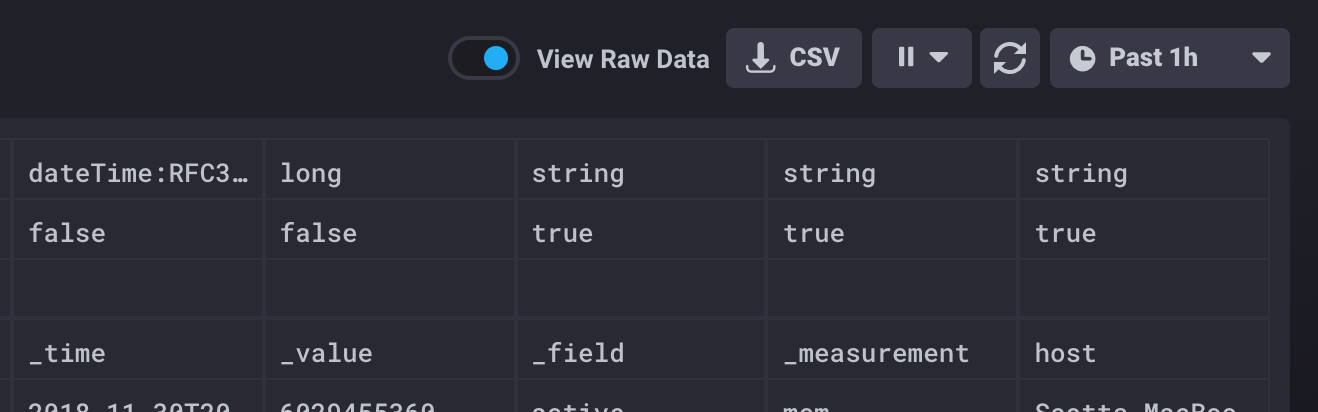Click the dateTime:RFC3339 datatype cell

(138, 173)
